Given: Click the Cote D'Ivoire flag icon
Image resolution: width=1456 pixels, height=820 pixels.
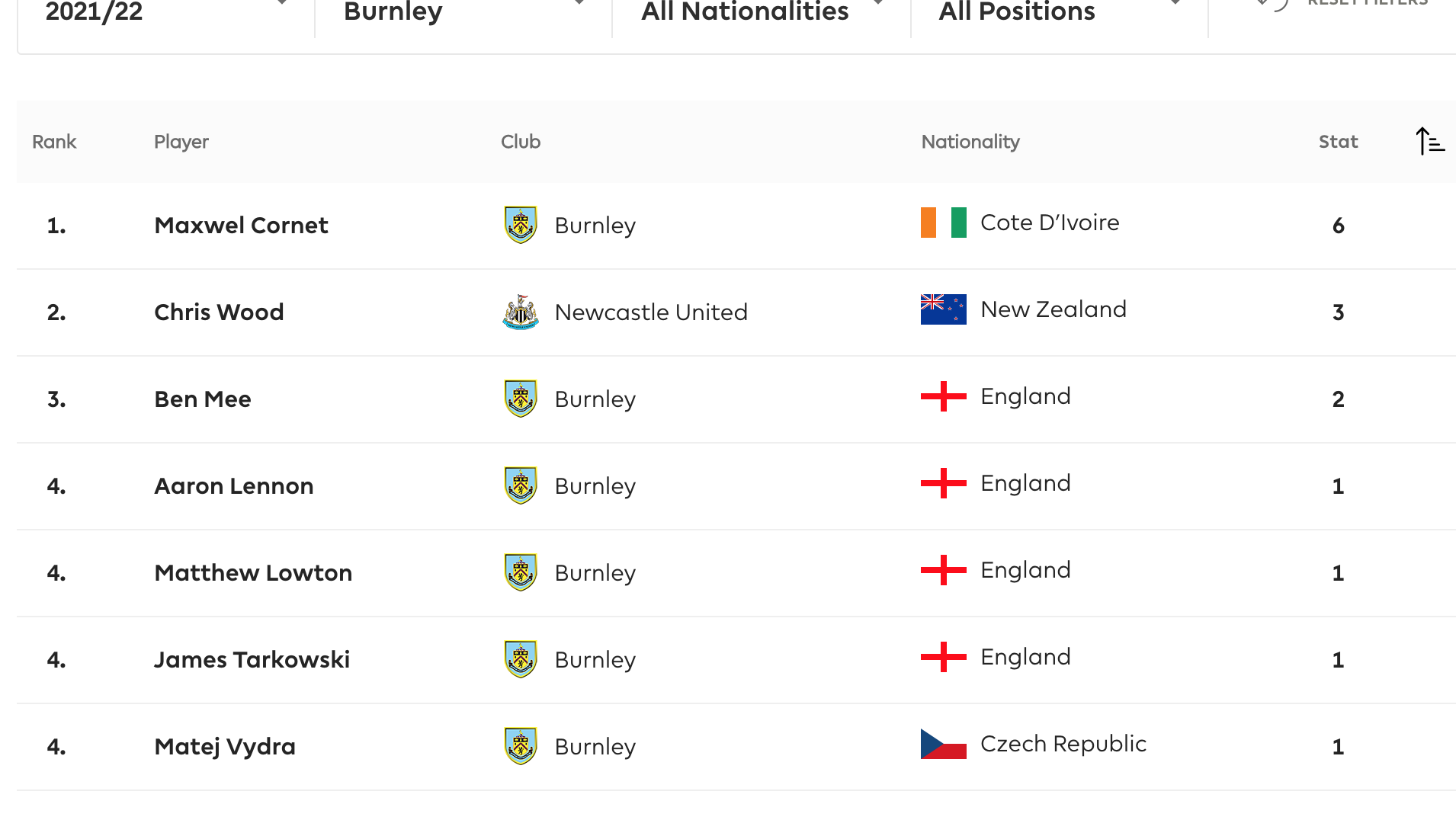Looking at the screenshot, I should pyautogui.click(x=943, y=223).
